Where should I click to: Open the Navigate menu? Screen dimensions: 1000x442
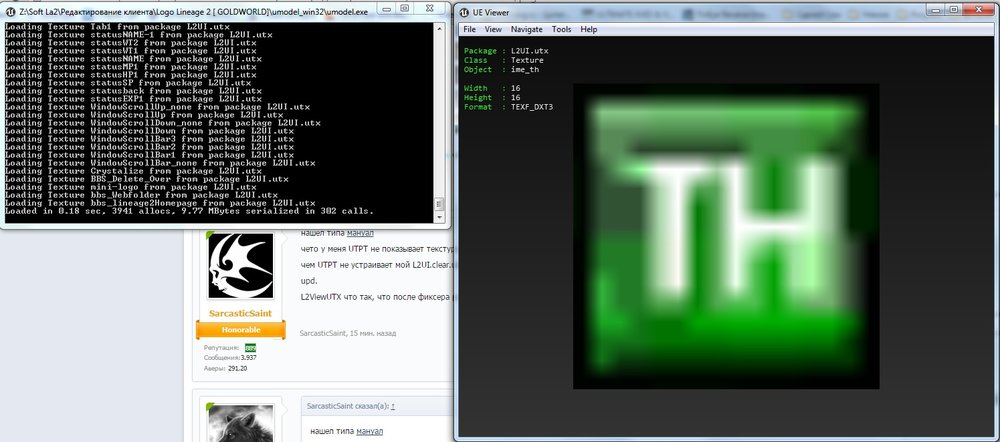click(x=528, y=29)
